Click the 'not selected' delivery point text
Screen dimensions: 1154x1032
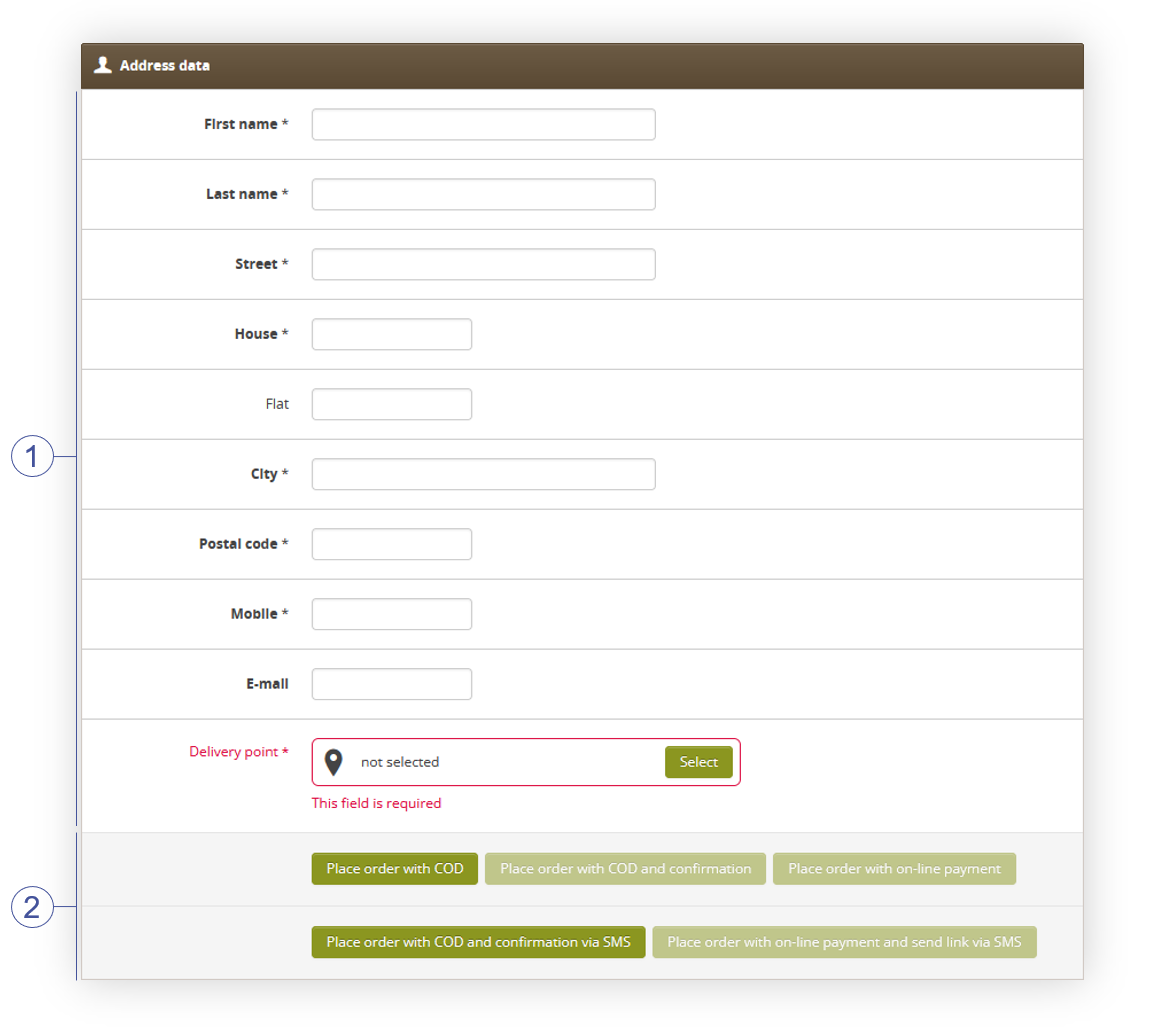pos(400,762)
